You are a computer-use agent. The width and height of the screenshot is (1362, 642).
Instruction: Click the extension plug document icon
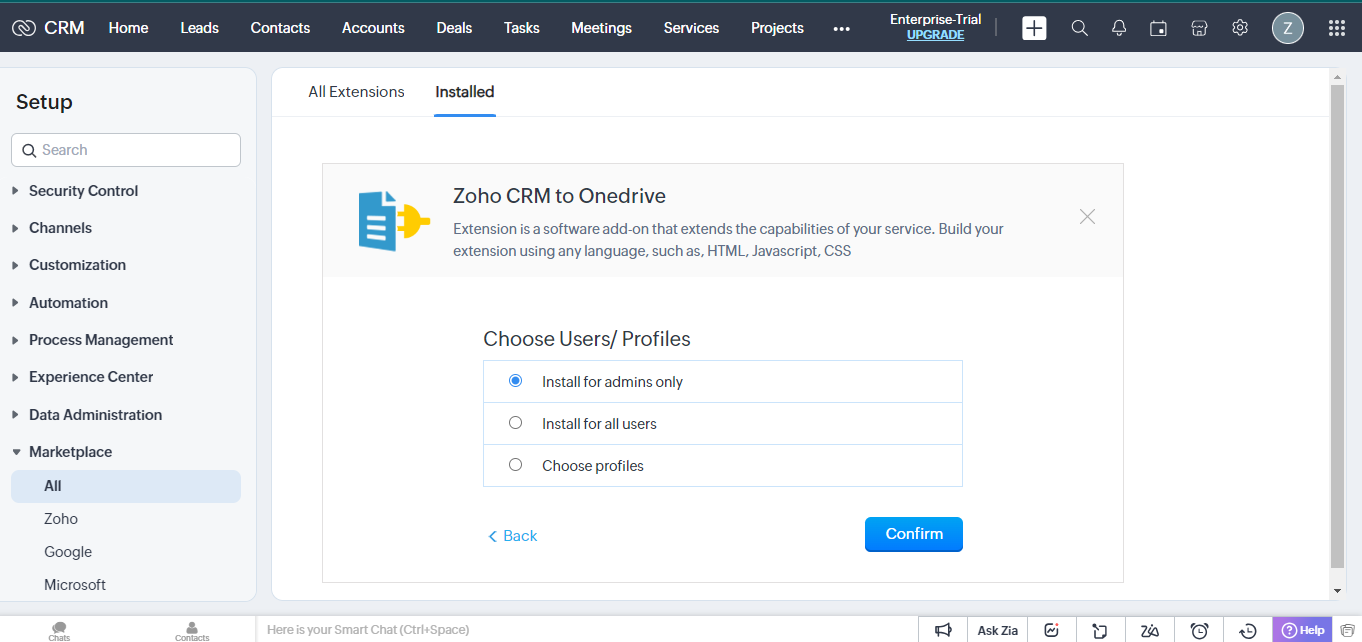(394, 220)
